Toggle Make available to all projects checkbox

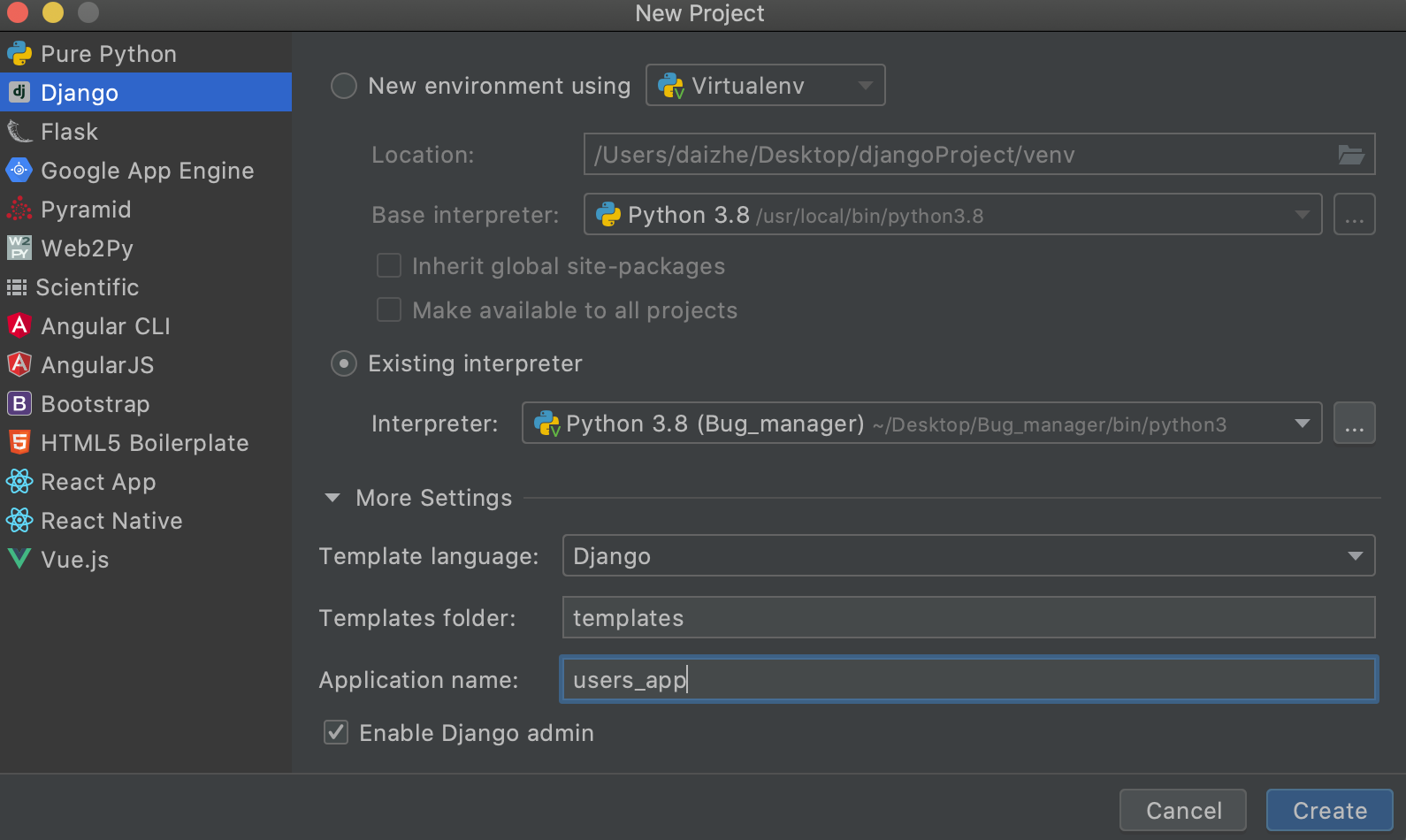(389, 309)
